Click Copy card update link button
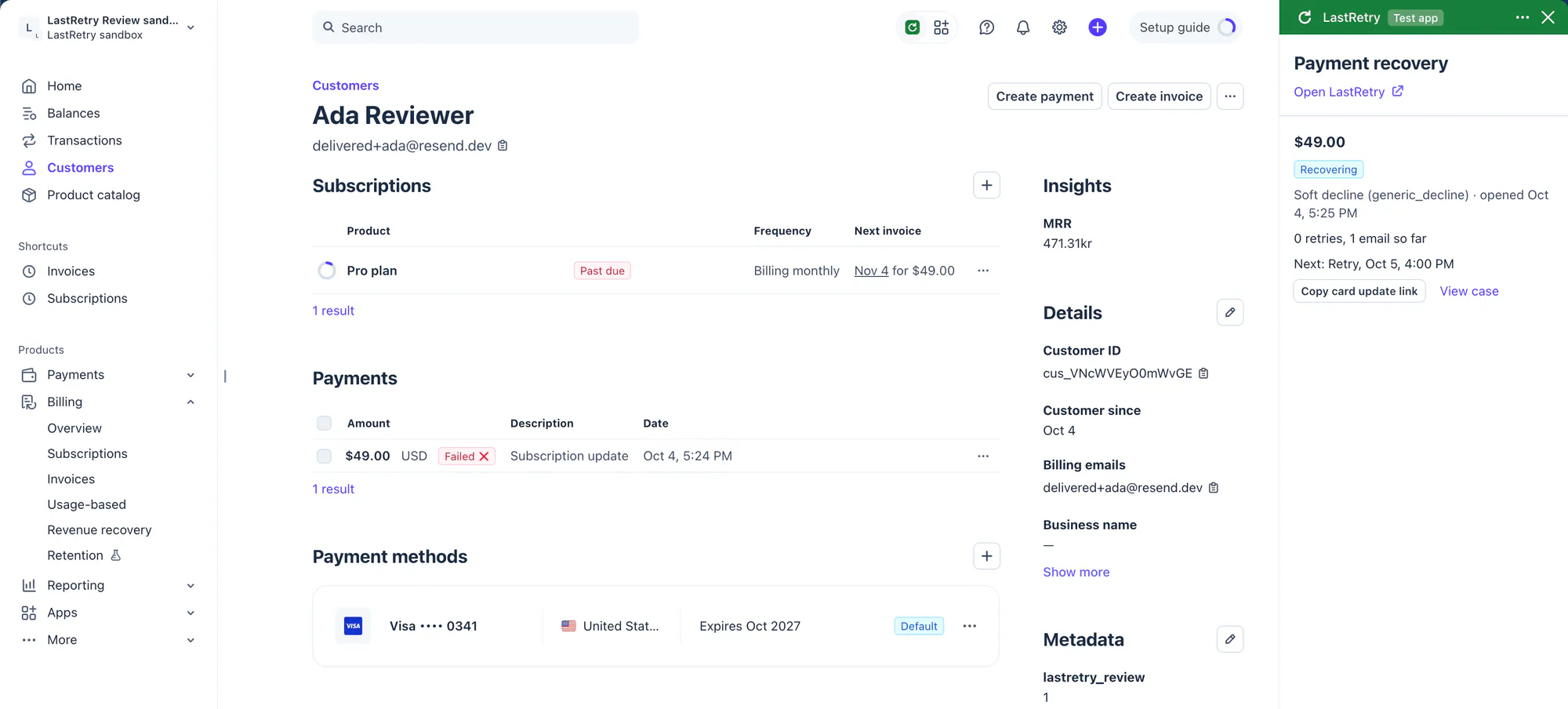Screen dimensions: 1568x709 [x=1359, y=291]
